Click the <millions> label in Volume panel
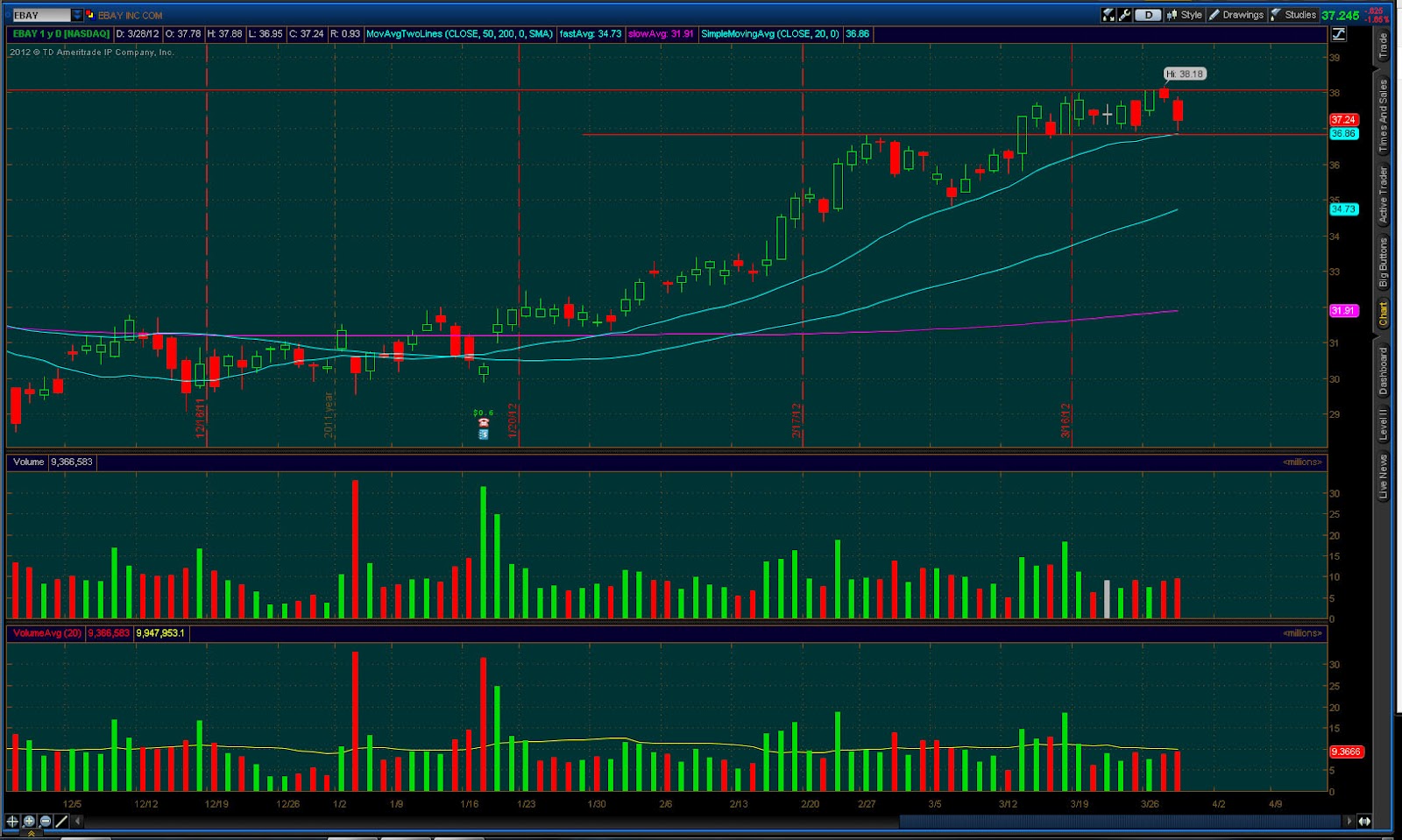The width and height of the screenshot is (1402, 840). click(1302, 462)
